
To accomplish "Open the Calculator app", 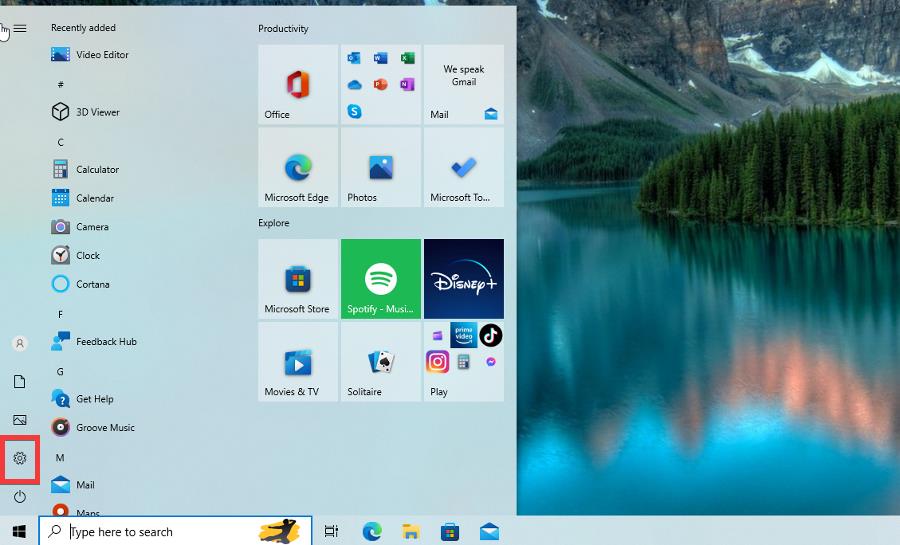I will click(86, 169).
